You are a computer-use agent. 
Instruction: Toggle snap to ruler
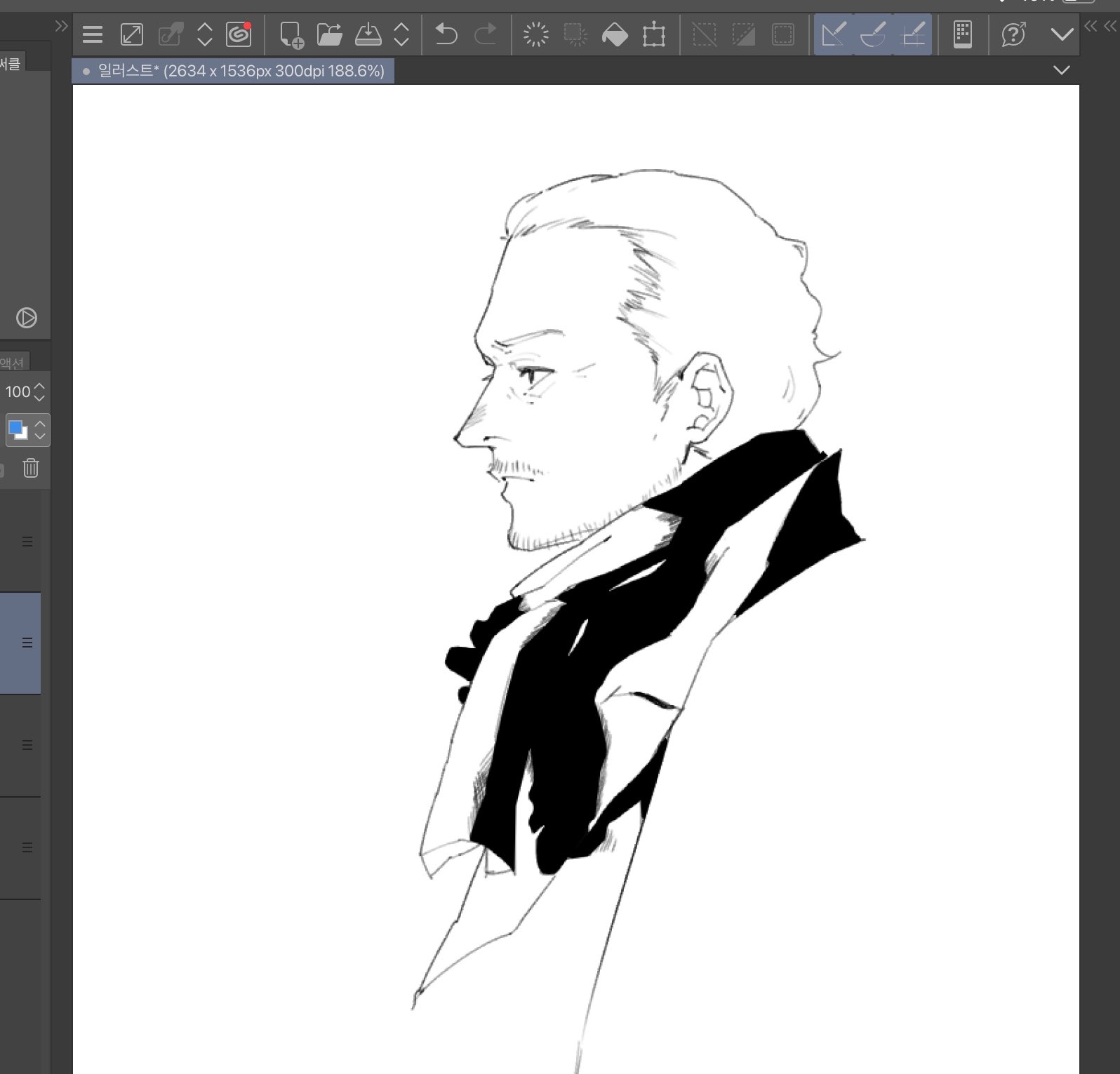click(x=834, y=34)
